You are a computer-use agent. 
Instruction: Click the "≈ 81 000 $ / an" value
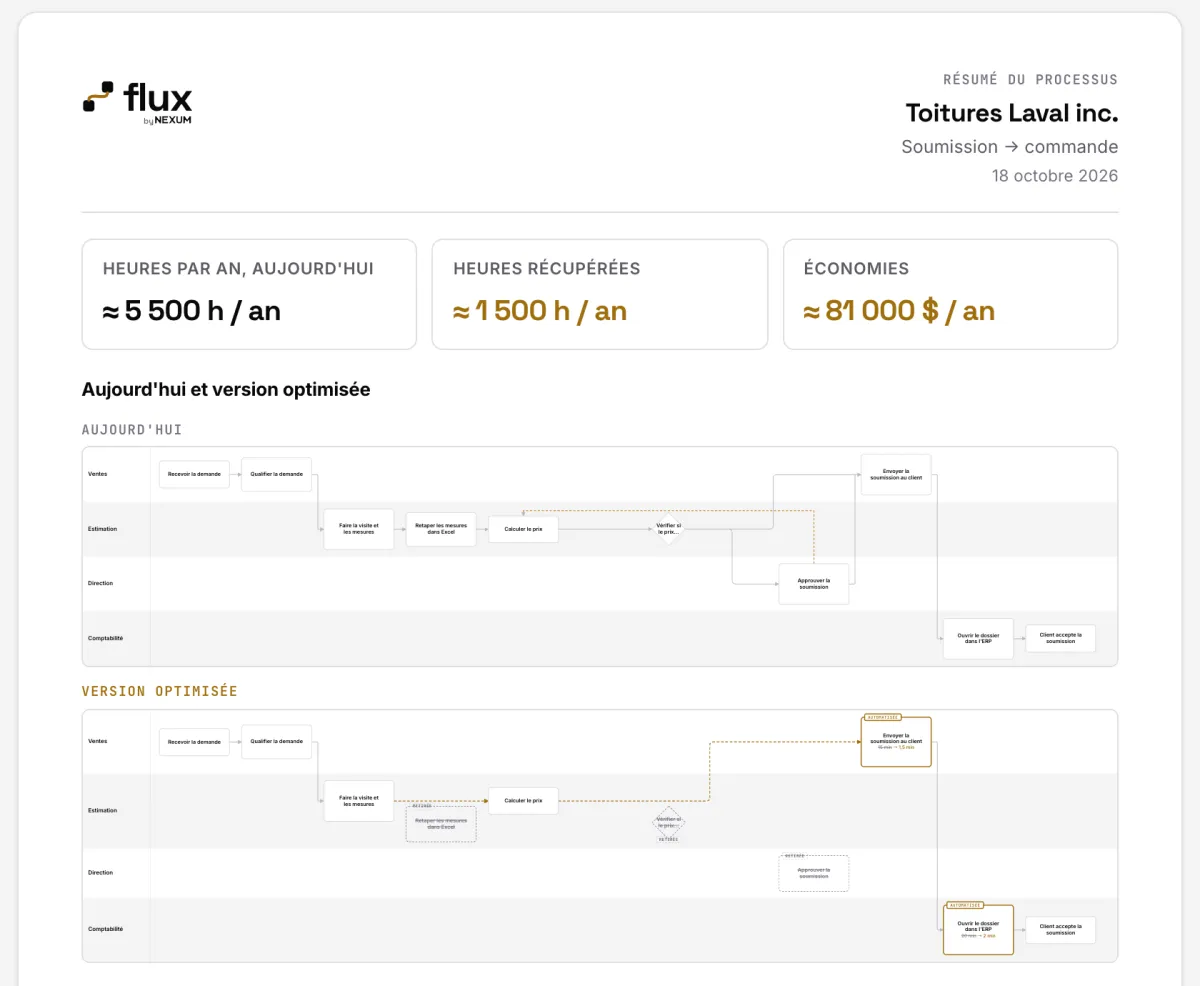coord(900,311)
